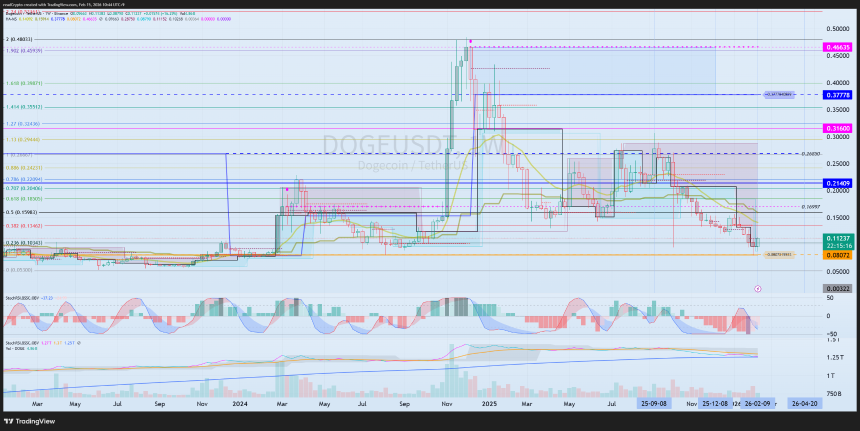Viewport: 860px width, 431px height.
Task: Click the orange horizontal line tag near 0.08072
Action: pos(780,255)
